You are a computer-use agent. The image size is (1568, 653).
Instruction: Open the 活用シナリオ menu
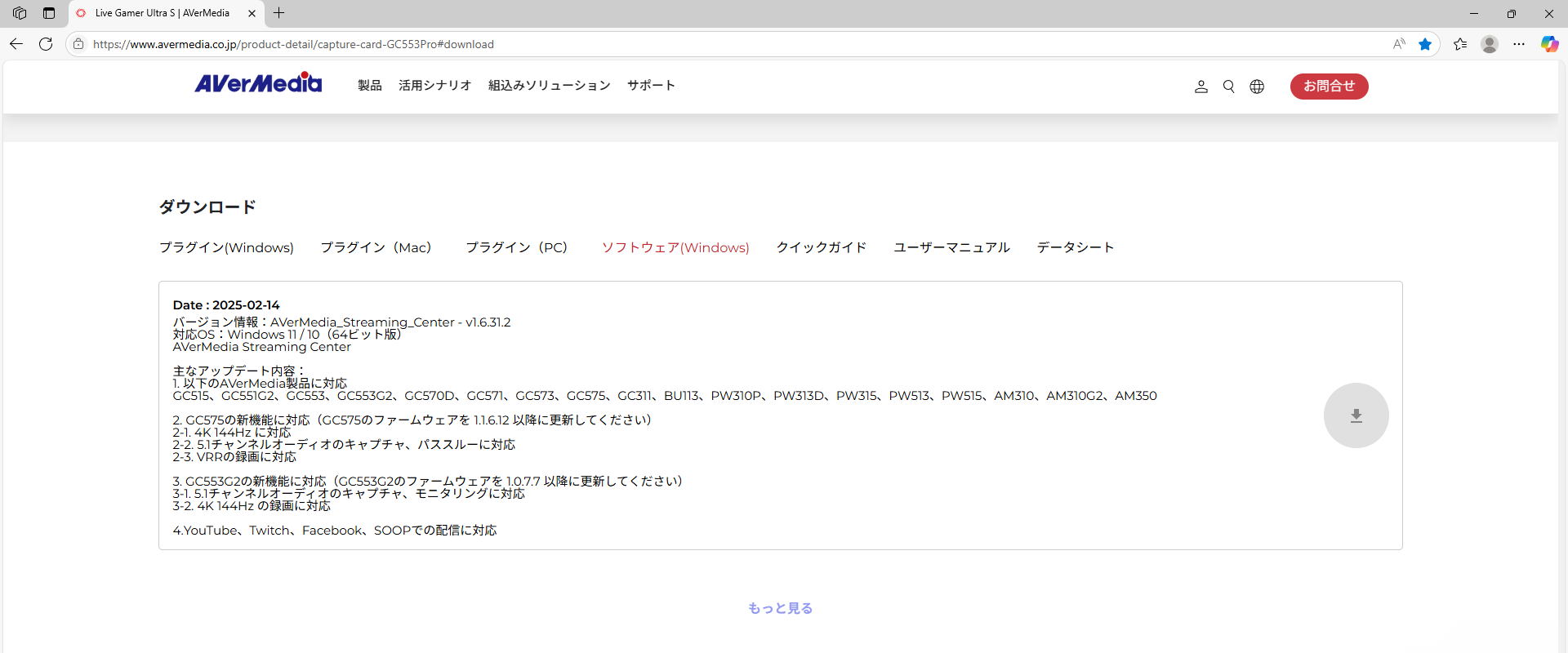435,86
